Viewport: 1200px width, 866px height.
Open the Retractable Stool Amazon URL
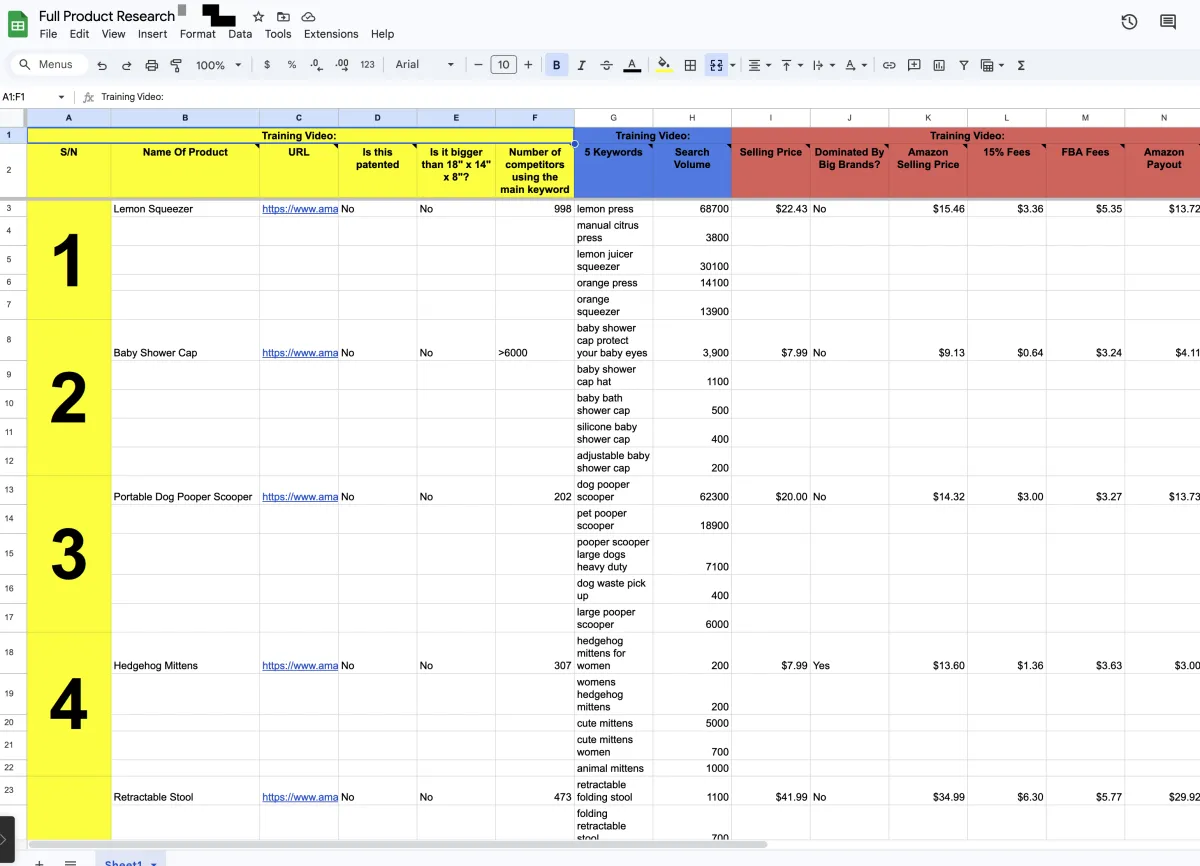[x=300, y=797]
